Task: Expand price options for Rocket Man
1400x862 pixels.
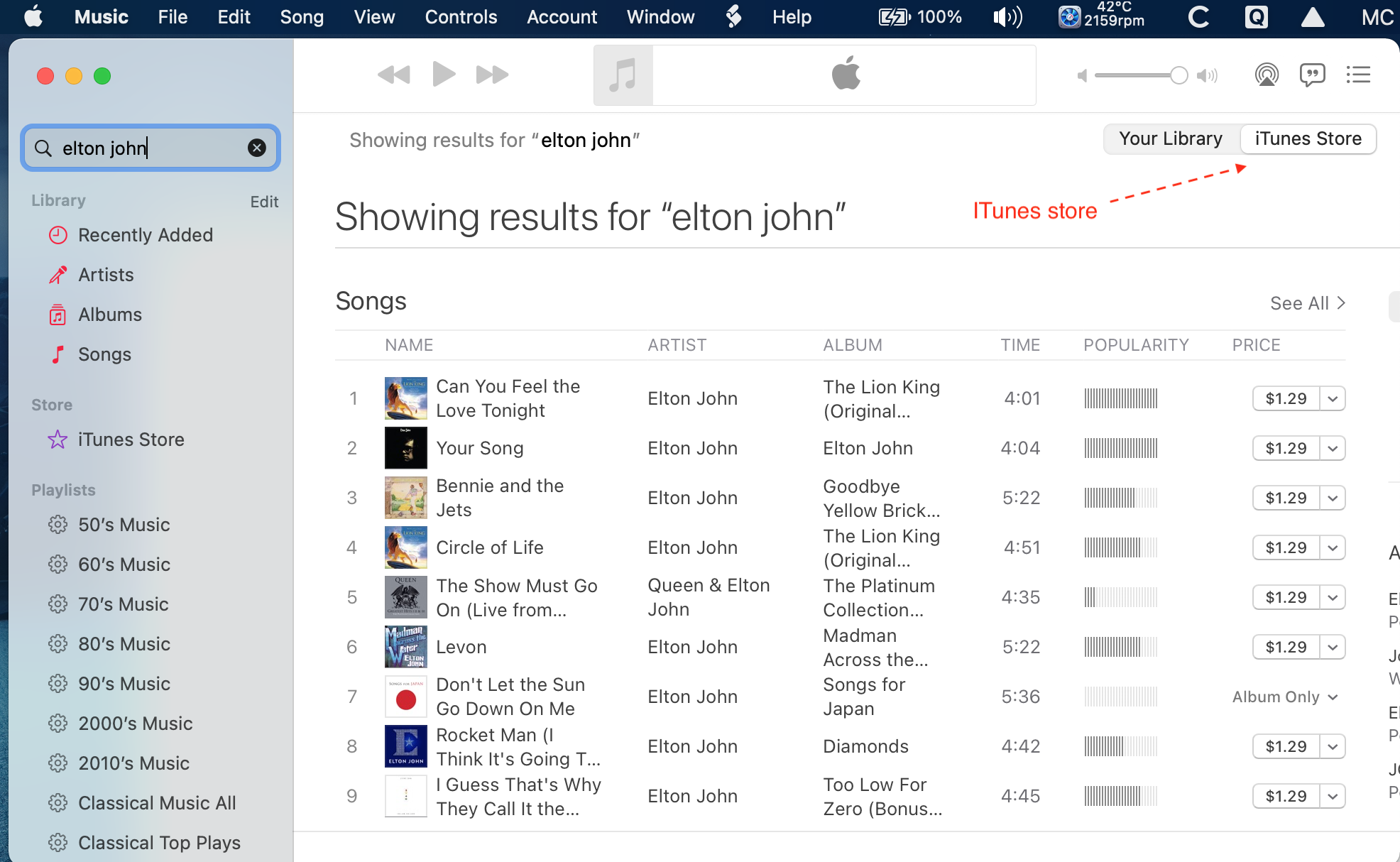Action: [x=1333, y=746]
